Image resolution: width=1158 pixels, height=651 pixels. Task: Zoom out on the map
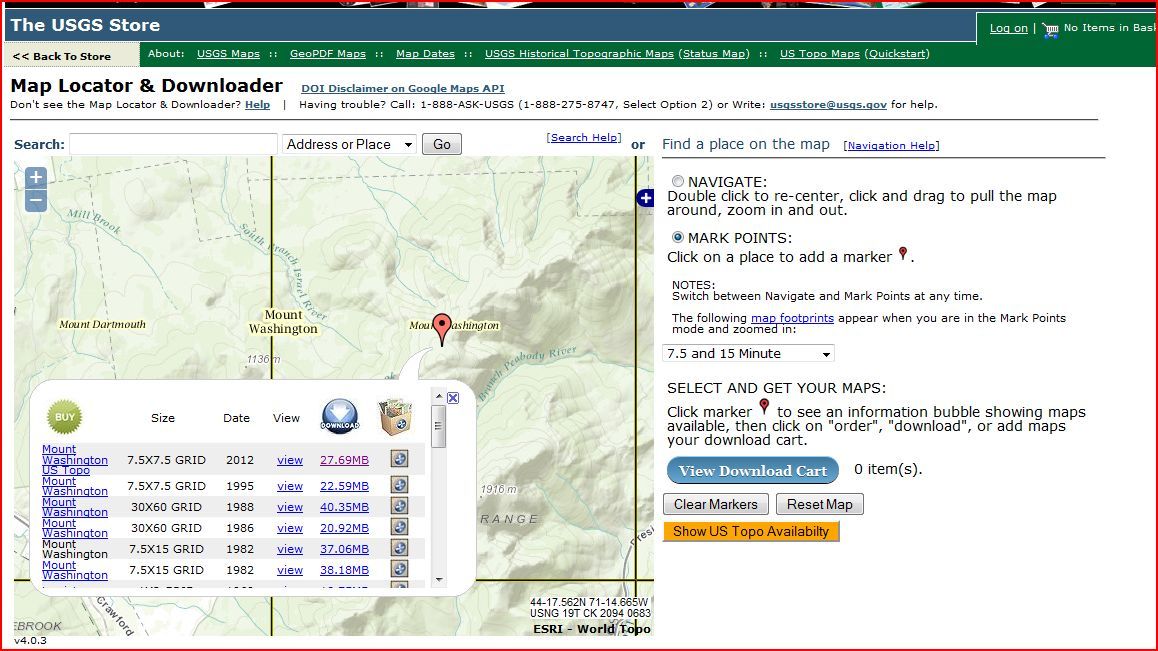click(35, 200)
